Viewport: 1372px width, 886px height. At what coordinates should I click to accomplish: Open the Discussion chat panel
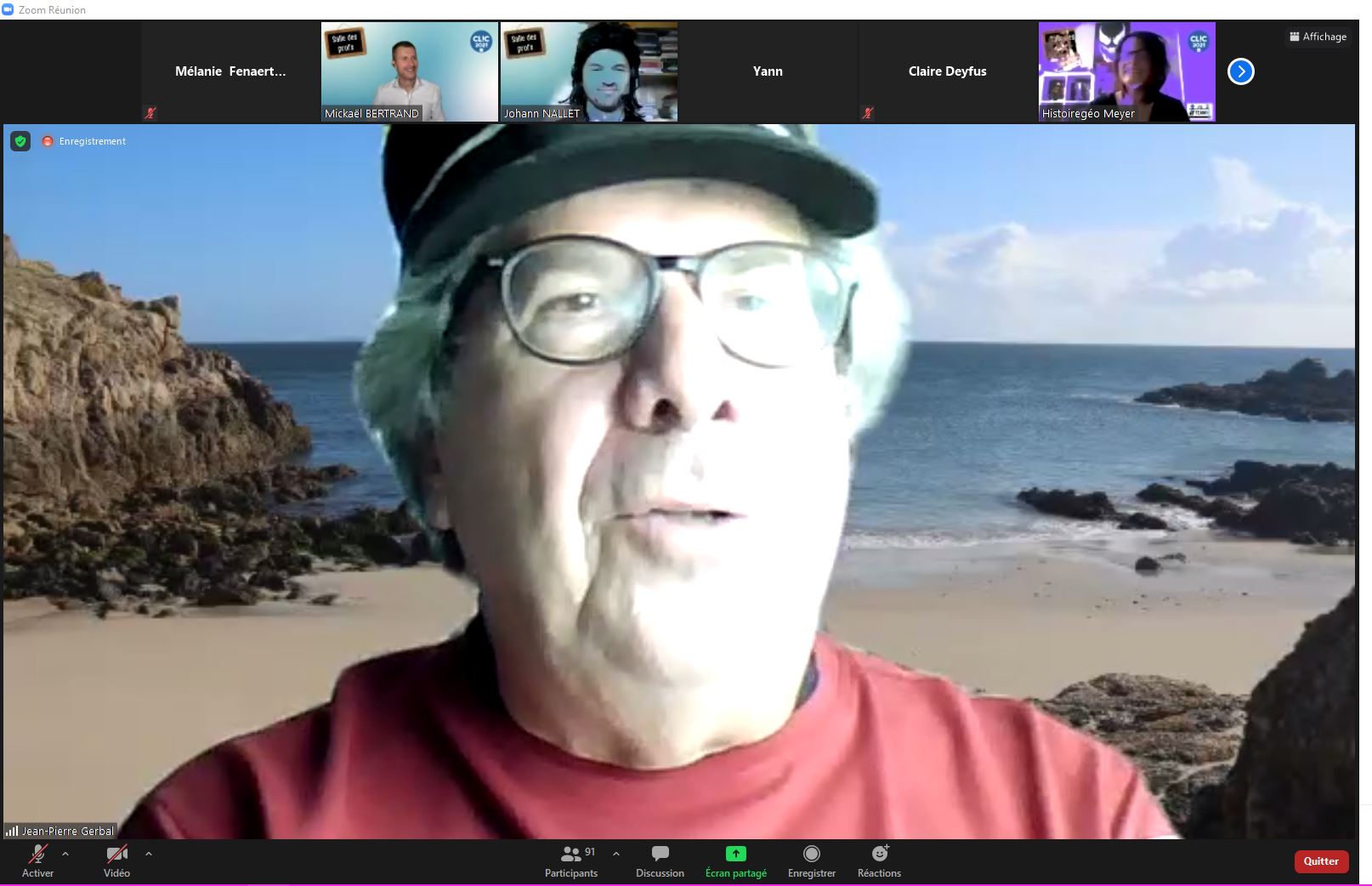pos(660,860)
